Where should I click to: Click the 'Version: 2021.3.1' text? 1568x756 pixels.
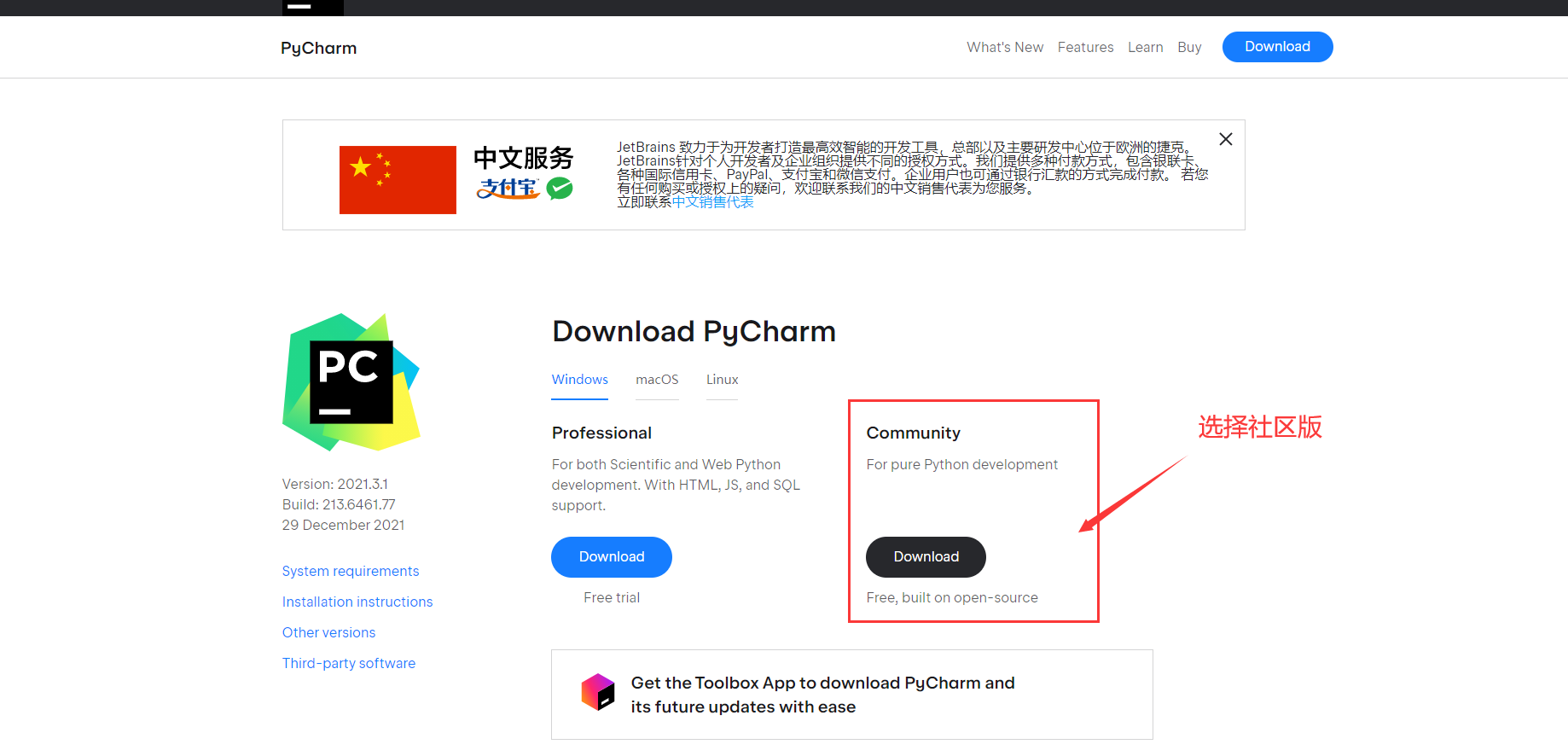click(335, 484)
